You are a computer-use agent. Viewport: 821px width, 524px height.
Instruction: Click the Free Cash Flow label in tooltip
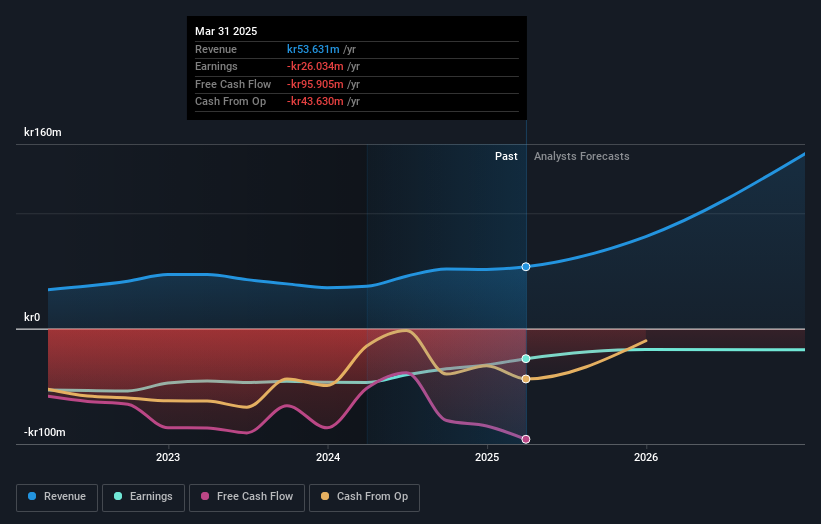[233, 84]
